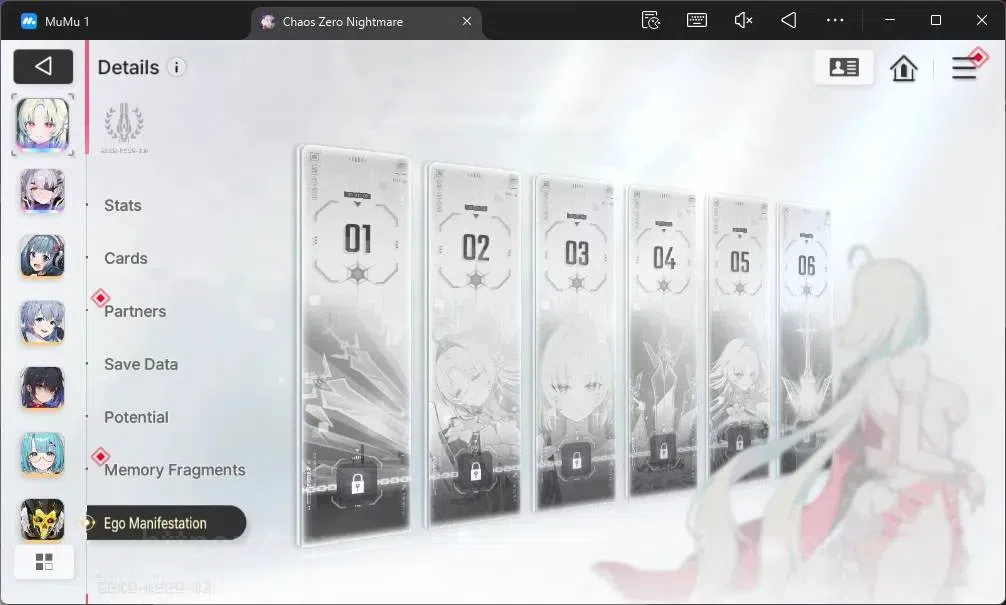Toggle the MuMu mute volume icon
This screenshot has height=605, width=1006.
coord(743,21)
